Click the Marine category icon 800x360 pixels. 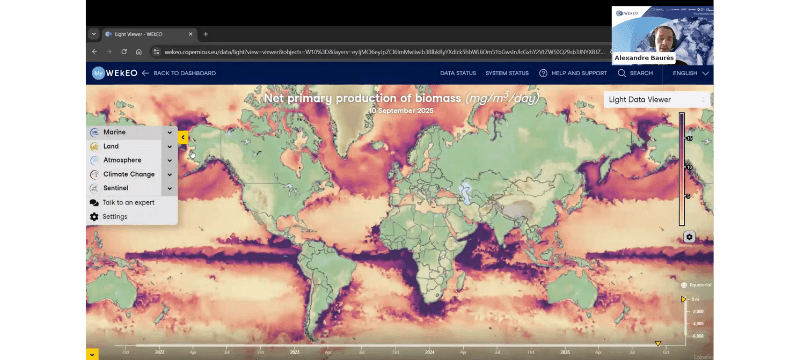click(x=94, y=133)
